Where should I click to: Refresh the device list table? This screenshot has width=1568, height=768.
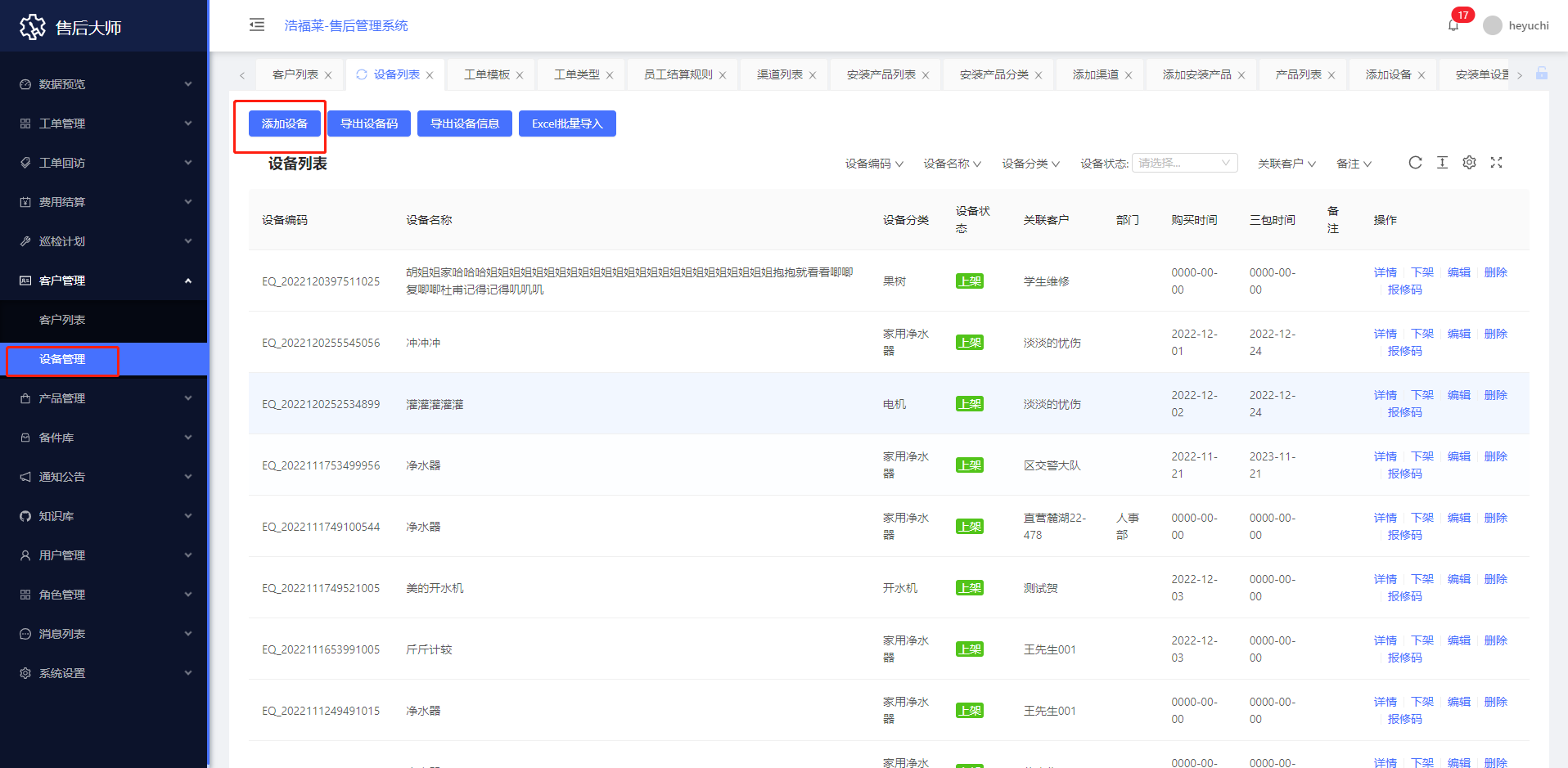1415,163
